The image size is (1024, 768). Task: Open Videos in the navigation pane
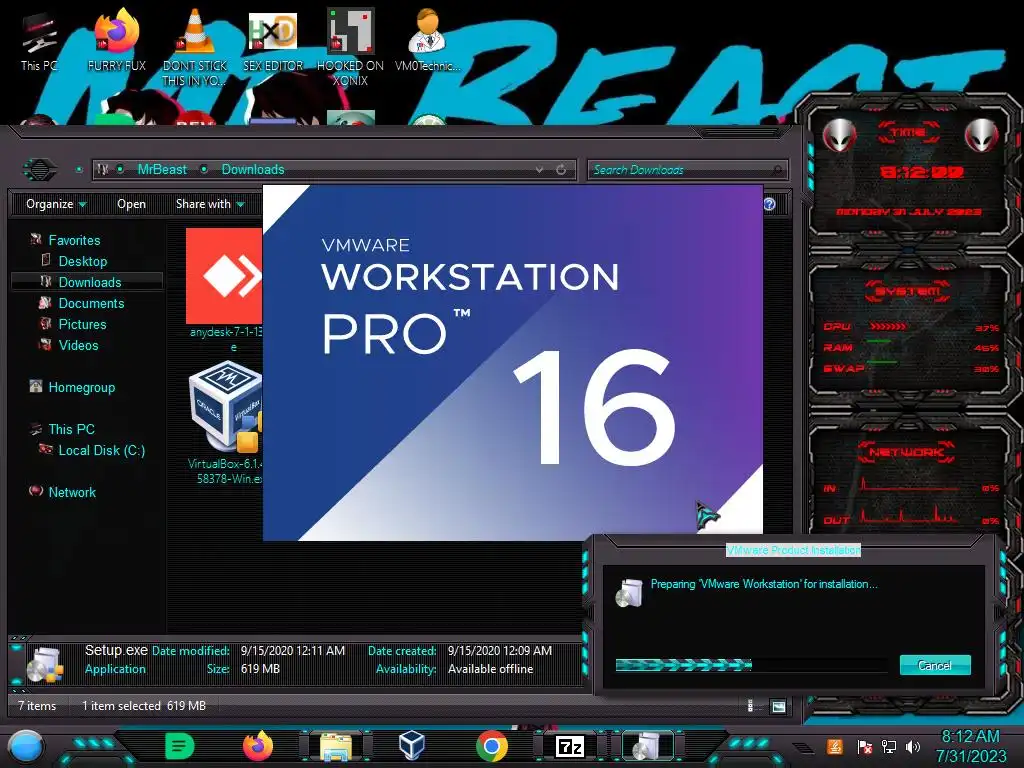[78, 345]
